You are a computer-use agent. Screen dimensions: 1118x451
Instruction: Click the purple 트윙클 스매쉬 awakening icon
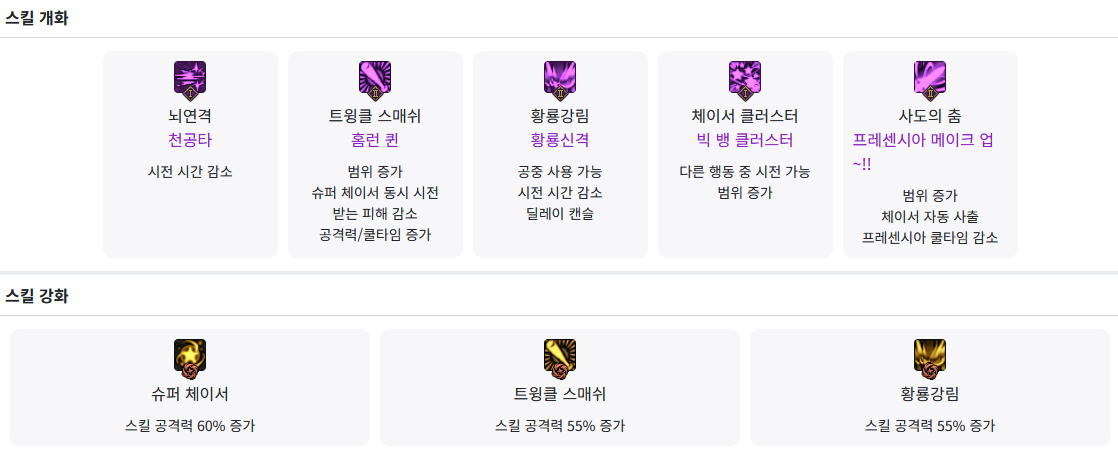pos(375,78)
